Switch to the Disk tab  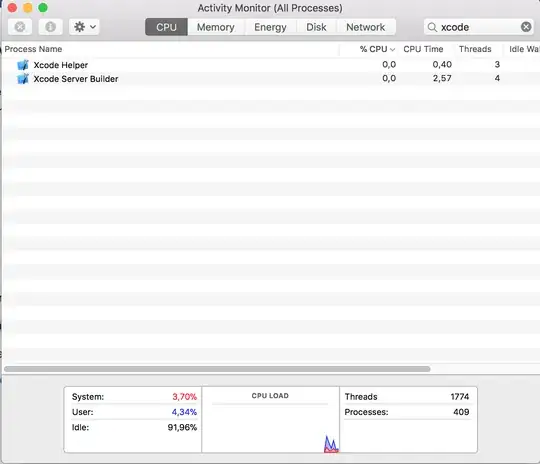pyautogui.click(x=316, y=27)
